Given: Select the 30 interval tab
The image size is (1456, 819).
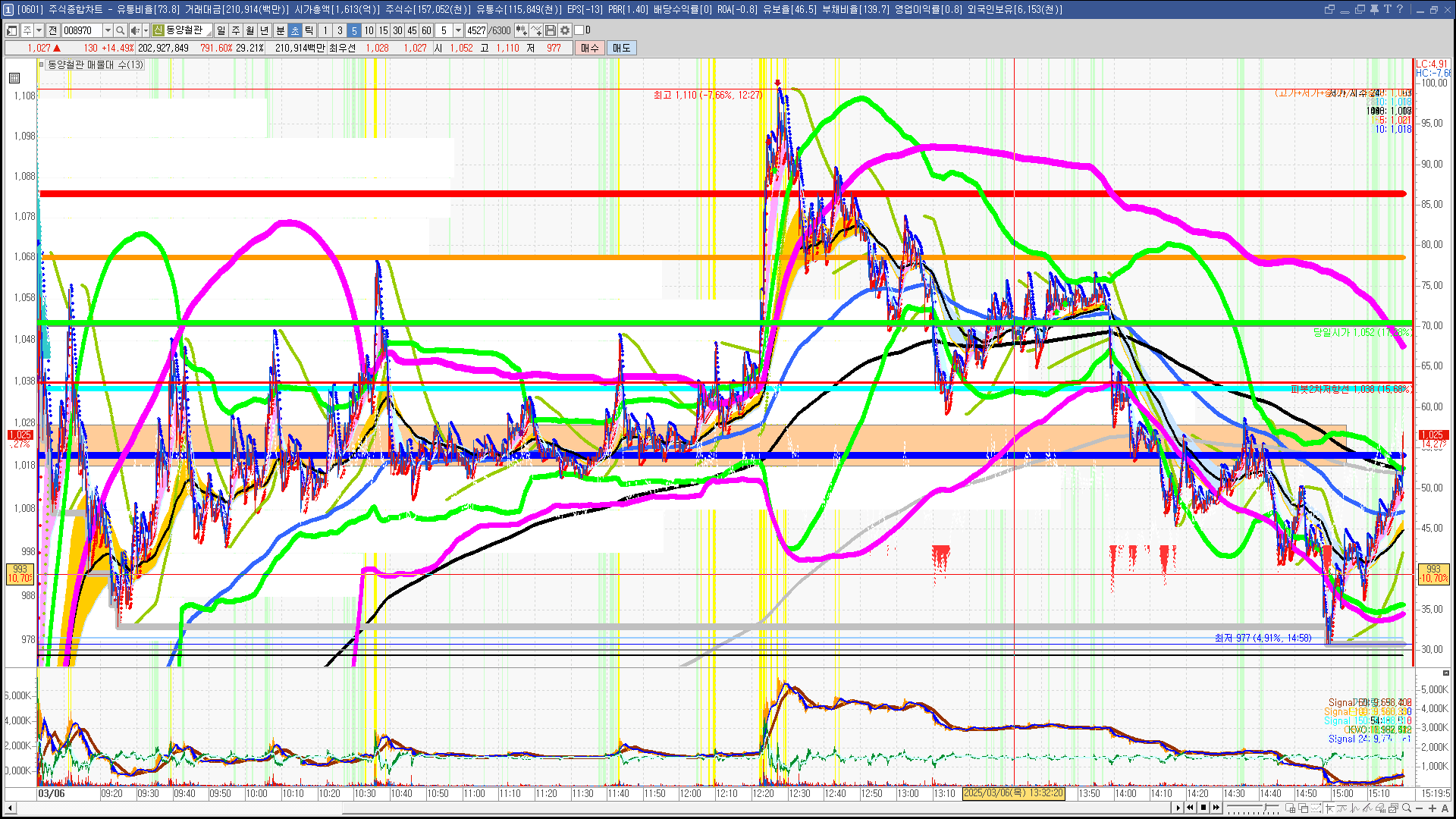Looking at the screenshot, I should coord(397,30).
